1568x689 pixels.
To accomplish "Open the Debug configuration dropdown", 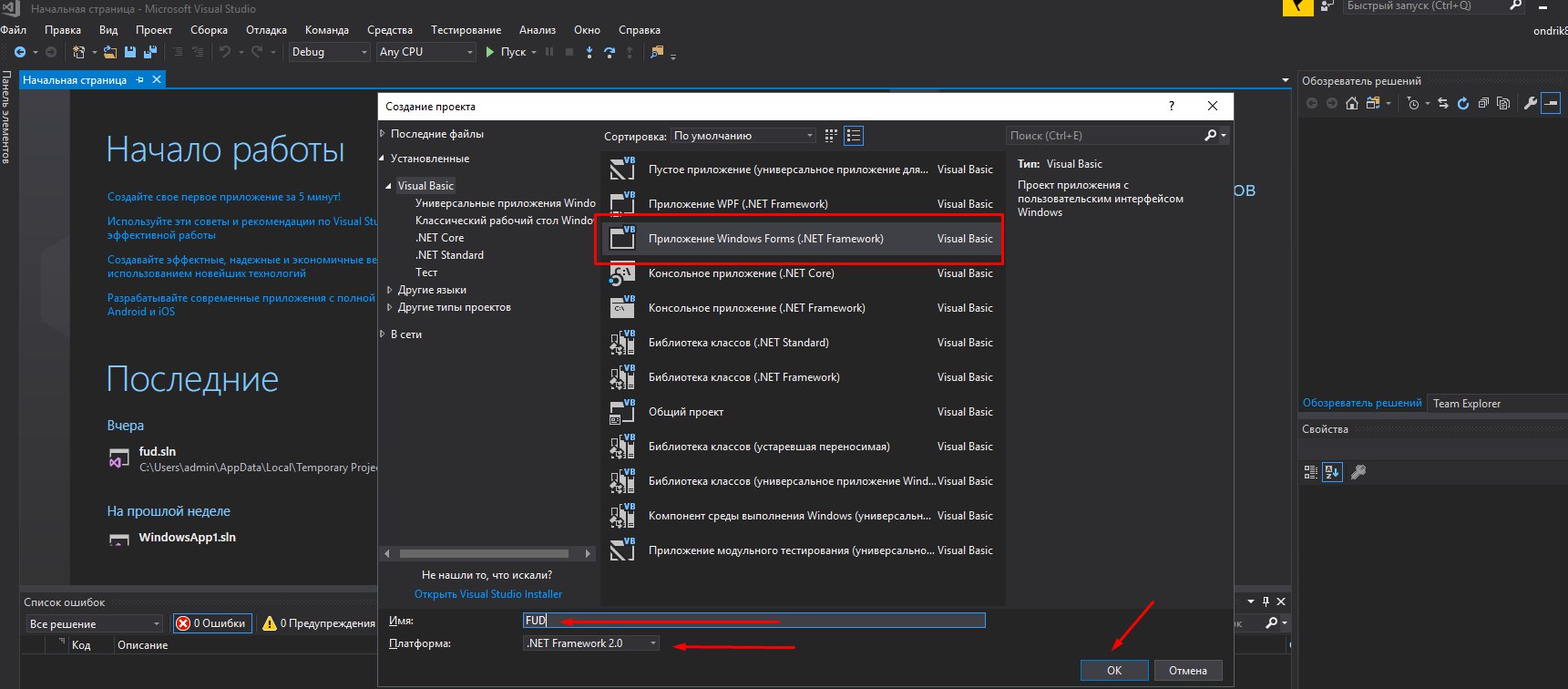I will [x=329, y=52].
